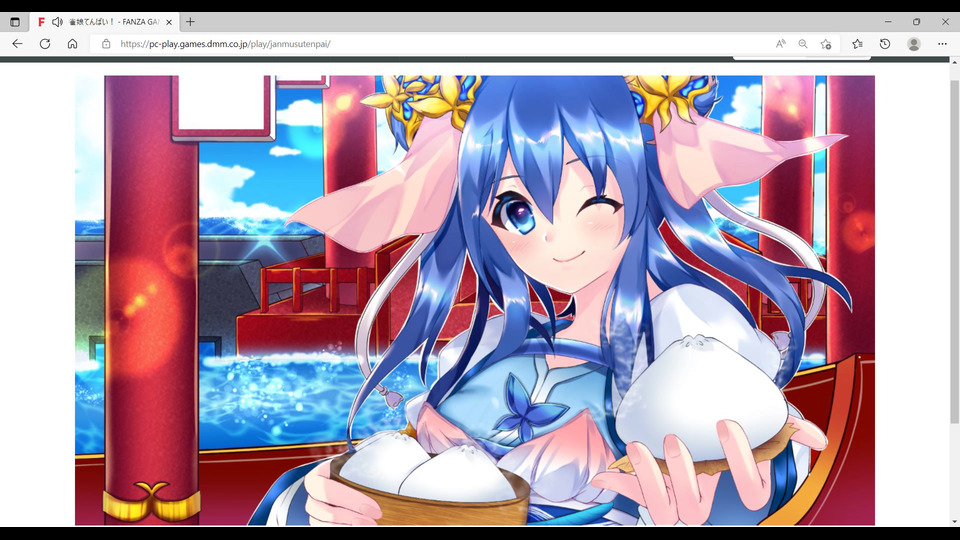Open Settings and more menu
The height and width of the screenshot is (540, 960).
point(942,44)
